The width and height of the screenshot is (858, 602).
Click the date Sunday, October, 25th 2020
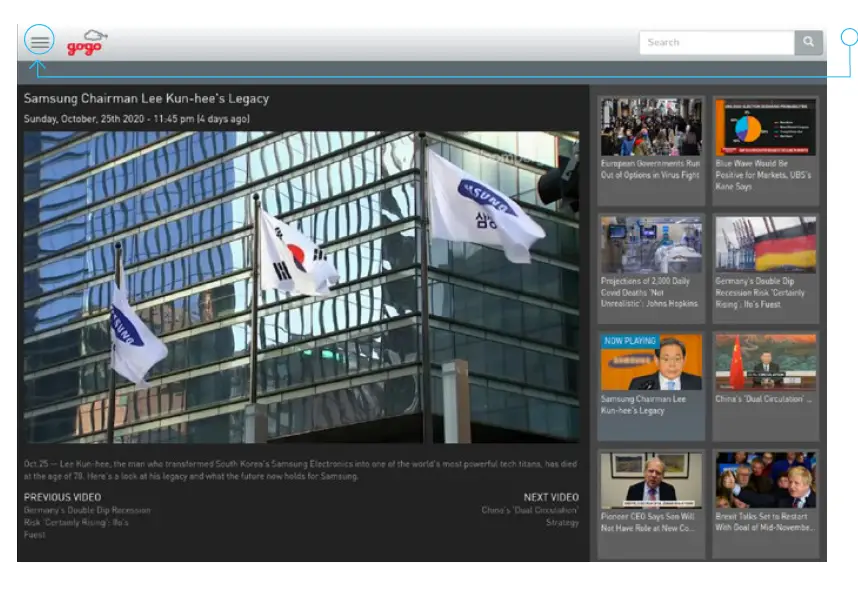(136, 119)
